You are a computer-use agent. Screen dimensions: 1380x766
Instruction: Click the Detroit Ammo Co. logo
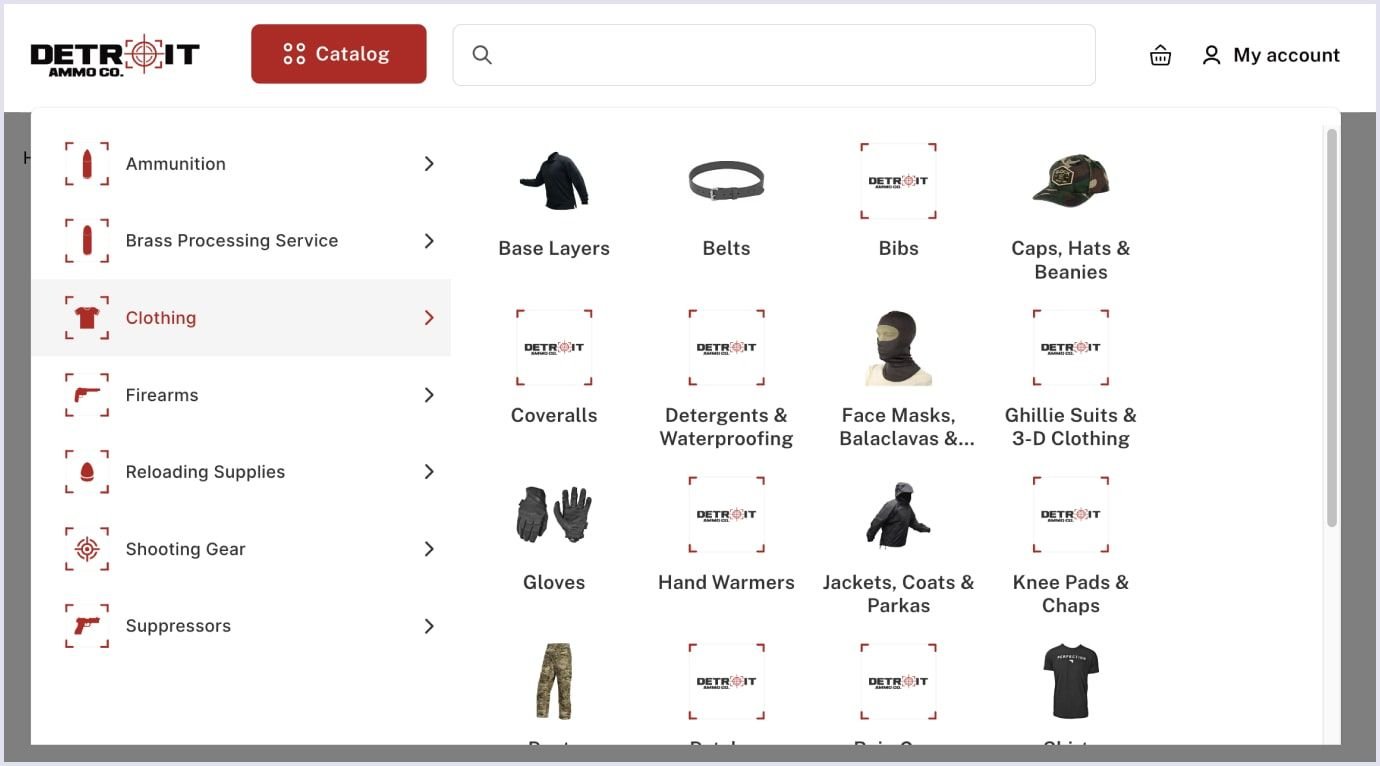click(115, 55)
